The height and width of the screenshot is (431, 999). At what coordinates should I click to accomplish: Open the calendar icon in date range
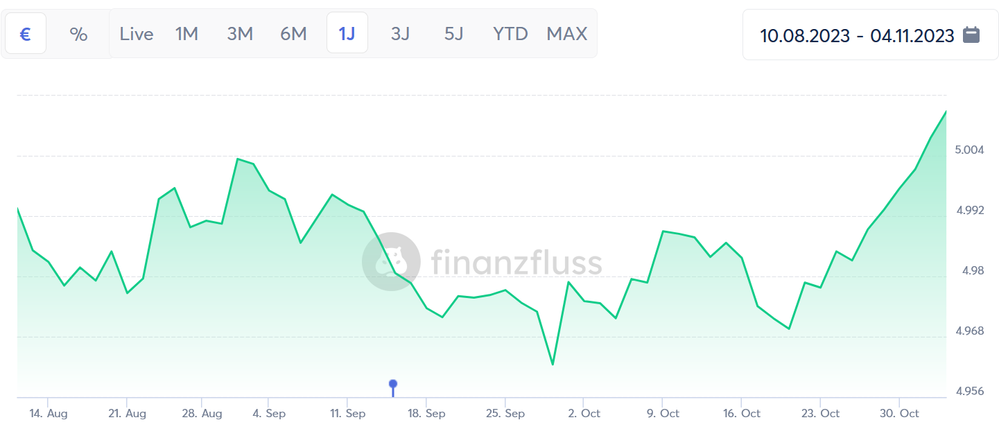point(971,34)
